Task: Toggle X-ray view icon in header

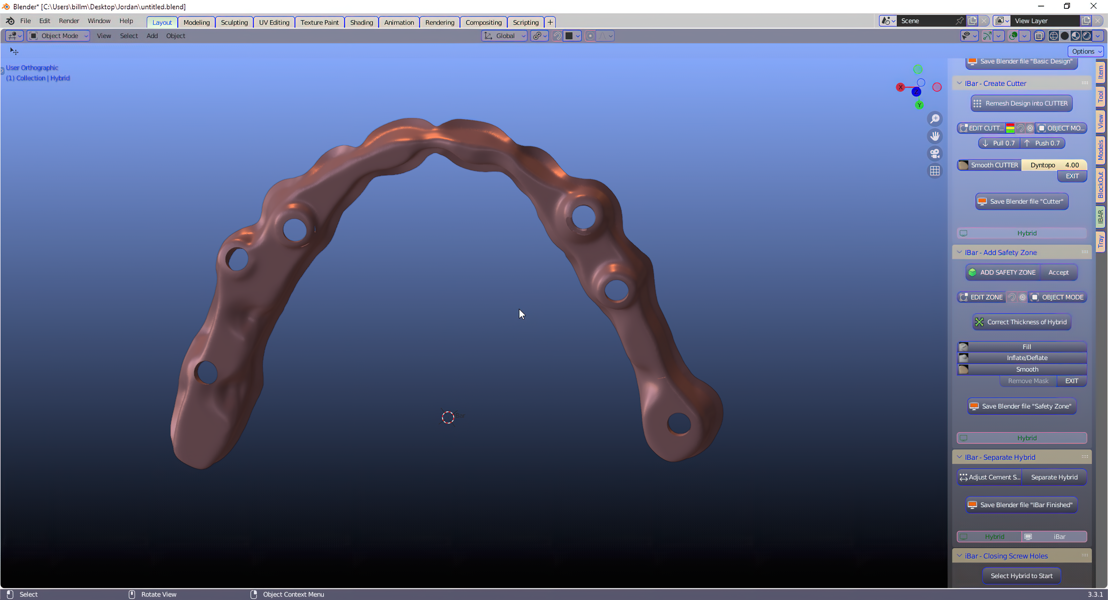Action: tap(1039, 36)
